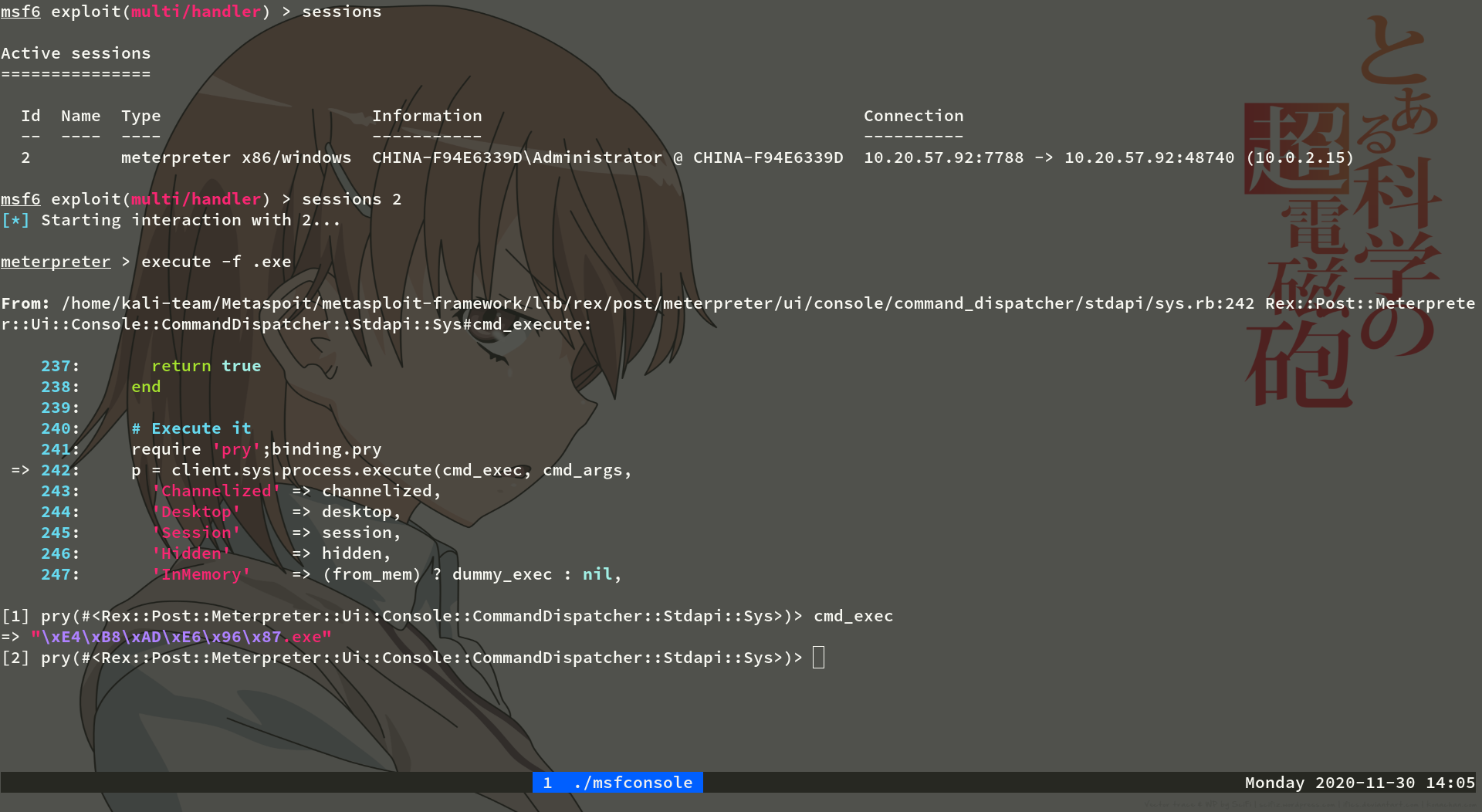This screenshot has height=812, width=1482.
Task: Click the (10.0.2.15) IP text
Action: coord(1300,157)
